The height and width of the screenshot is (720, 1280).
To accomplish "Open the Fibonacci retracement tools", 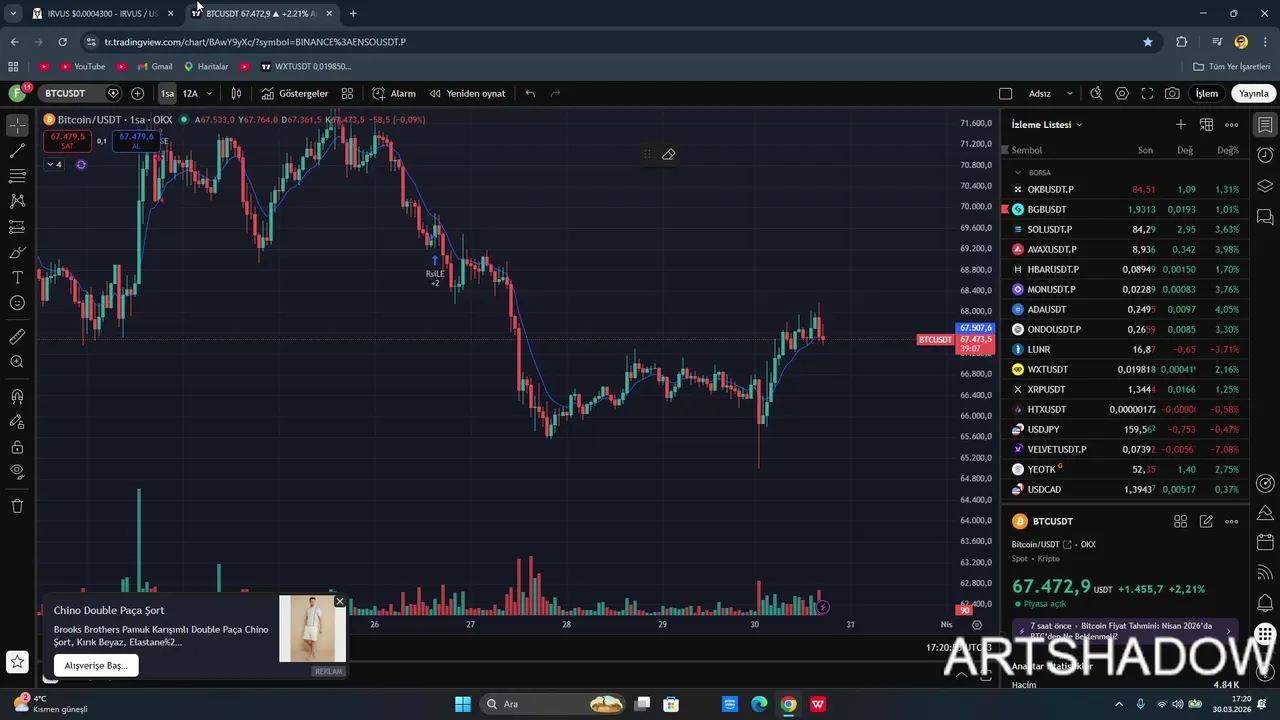I will (17, 176).
